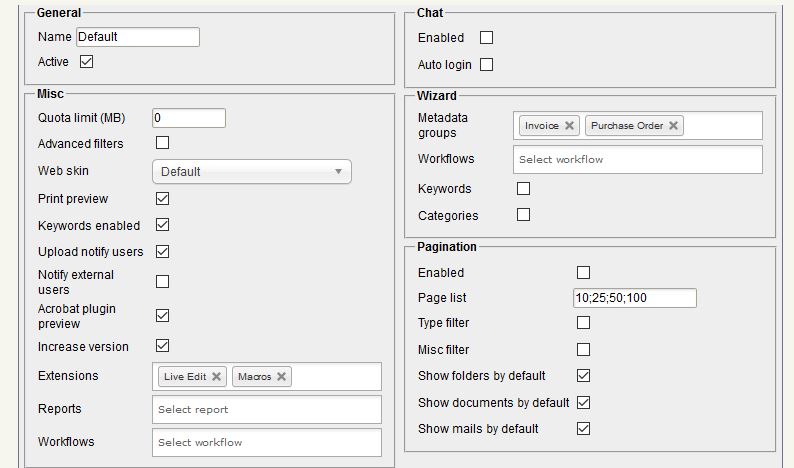Screen dimensions: 794x468
Task: Remove the Invoice metadata group tag
Action: tap(569, 126)
